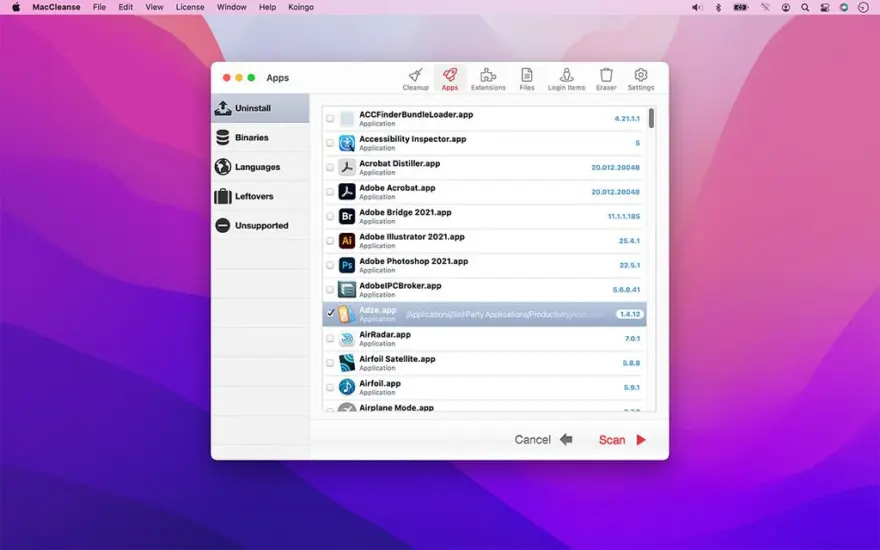Click the volume icon in menu bar
This screenshot has height=550, width=880.
[x=696, y=7]
